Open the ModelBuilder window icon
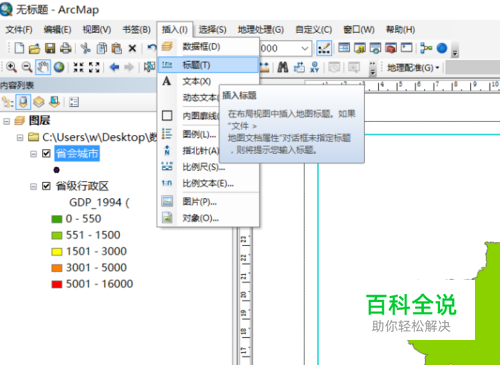Viewport: 500px width, 365px height. tap(426, 48)
